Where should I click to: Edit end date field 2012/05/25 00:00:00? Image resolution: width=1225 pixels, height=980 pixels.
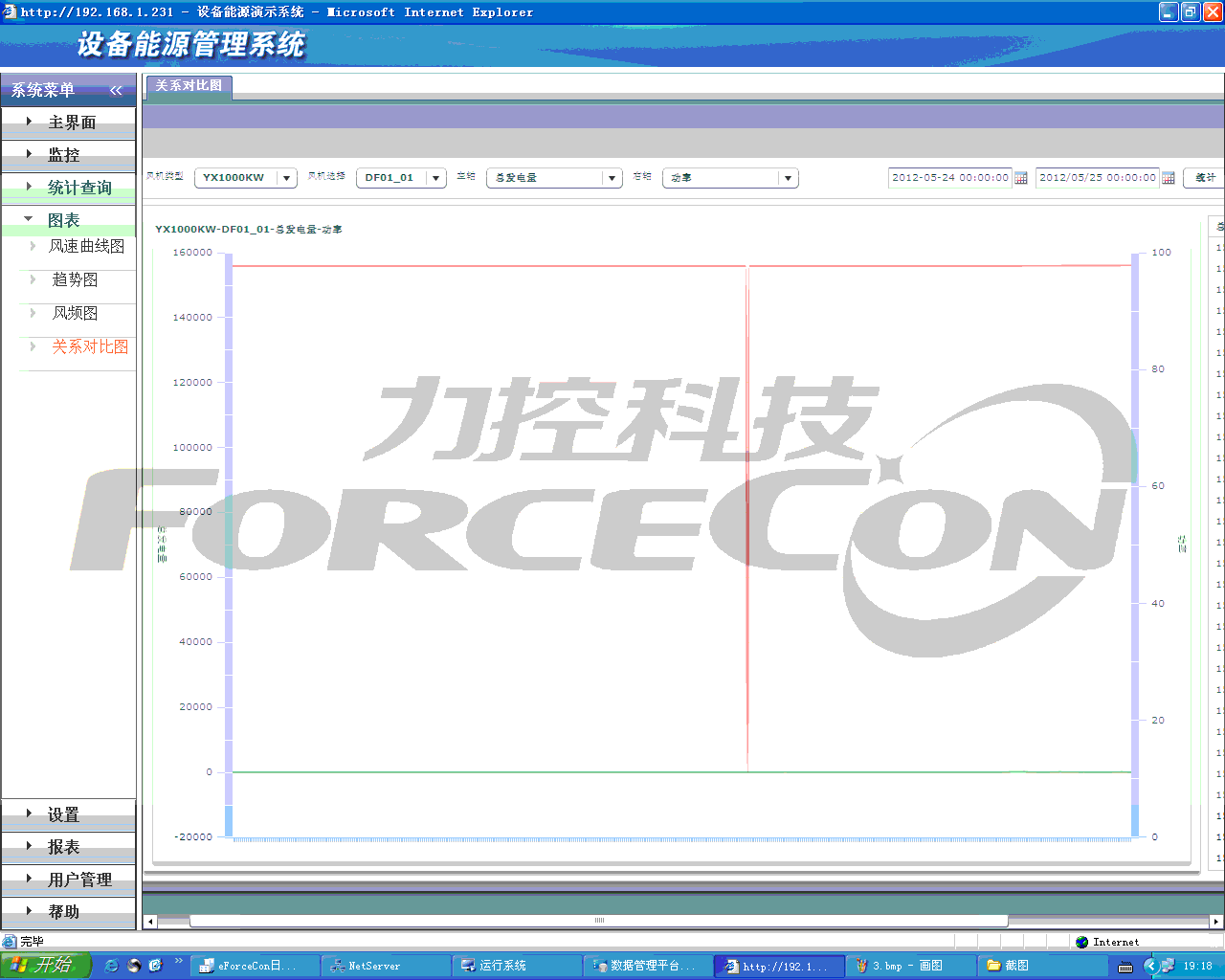click(1098, 178)
